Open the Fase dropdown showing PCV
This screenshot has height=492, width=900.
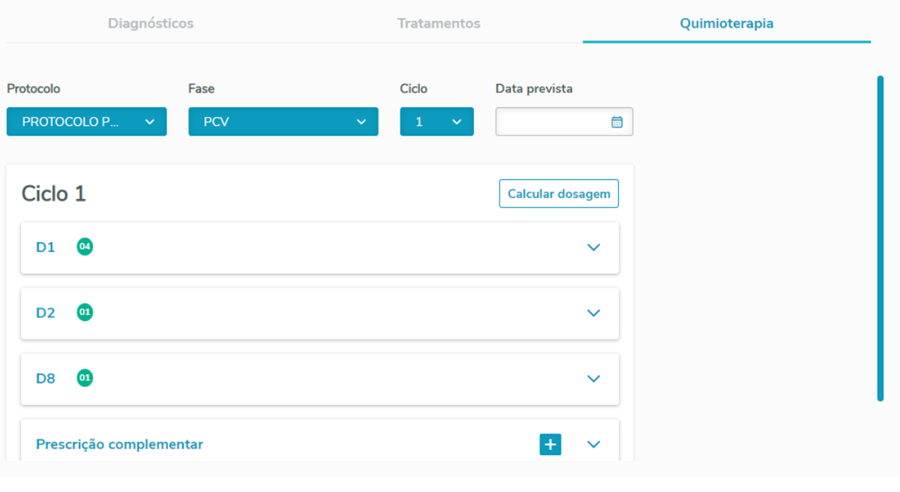[x=283, y=122]
